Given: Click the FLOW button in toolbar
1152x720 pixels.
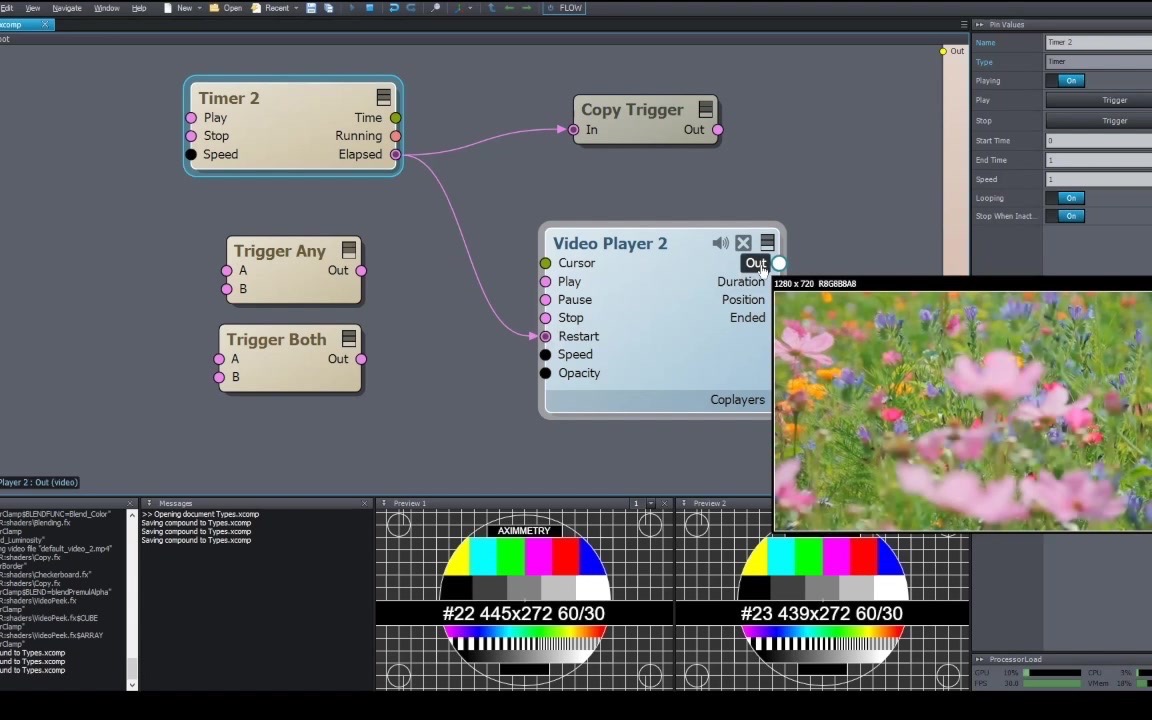Looking at the screenshot, I should [565, 8].
